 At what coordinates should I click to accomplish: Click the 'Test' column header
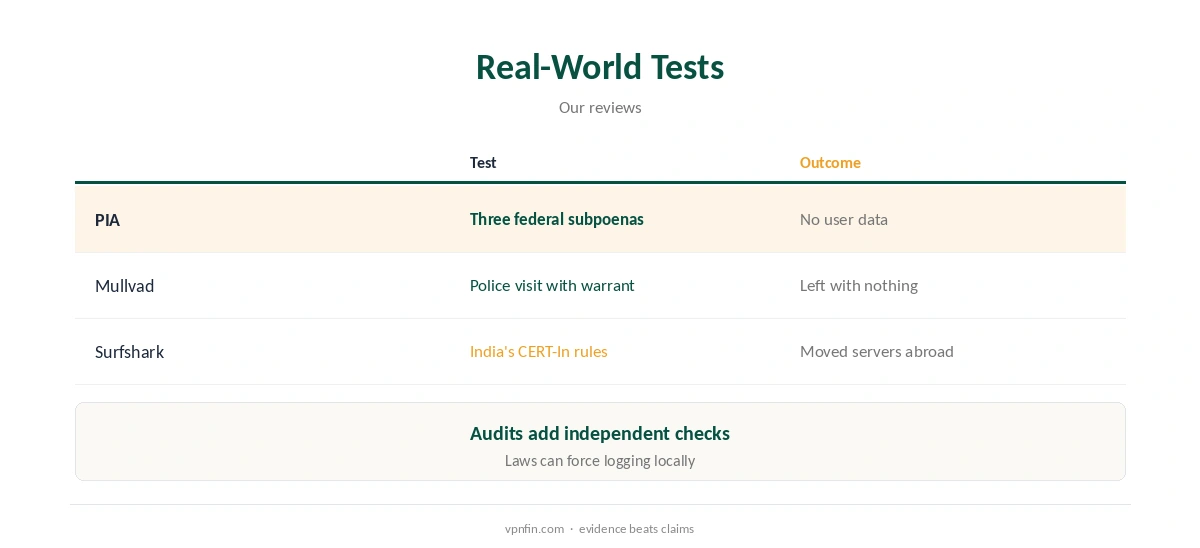tap(483, 163)
